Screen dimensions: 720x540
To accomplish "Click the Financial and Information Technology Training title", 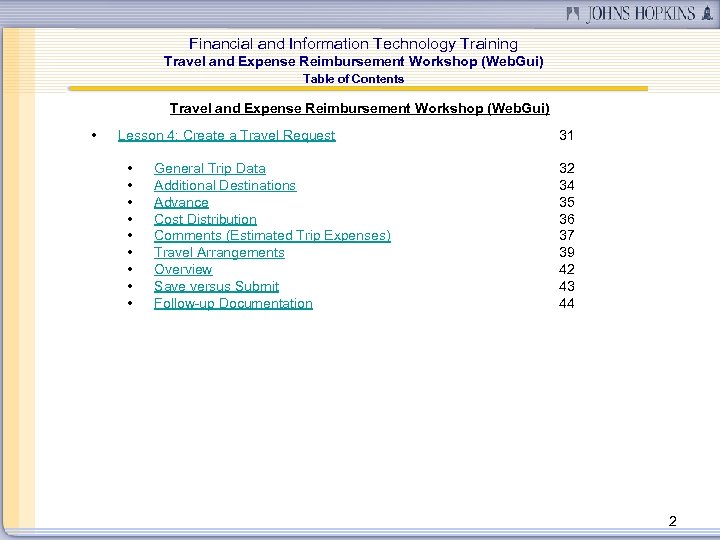I will point(353,44).
